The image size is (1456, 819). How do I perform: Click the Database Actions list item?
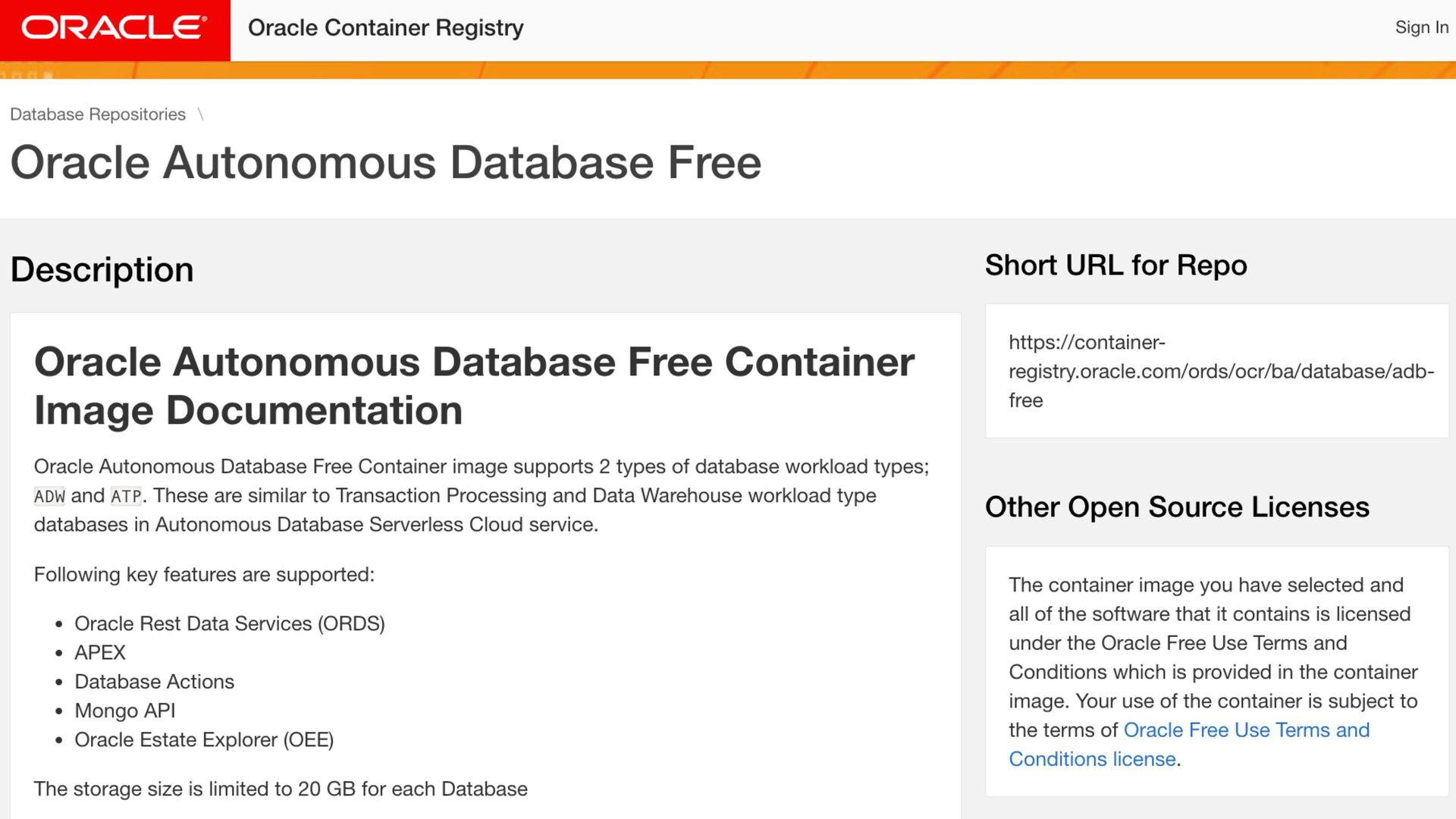pos(154,682)
